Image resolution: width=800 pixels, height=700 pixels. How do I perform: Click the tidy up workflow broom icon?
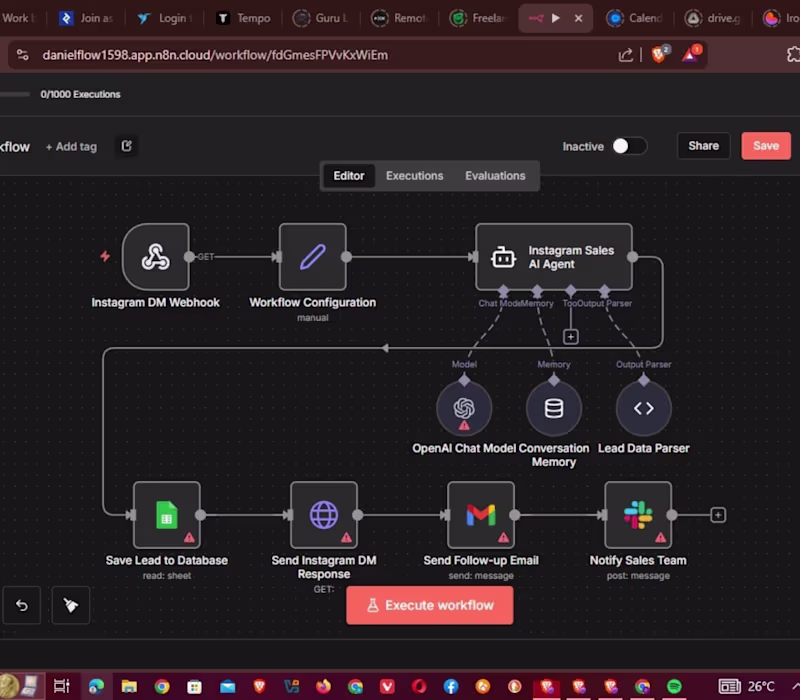tap(70, 605)
